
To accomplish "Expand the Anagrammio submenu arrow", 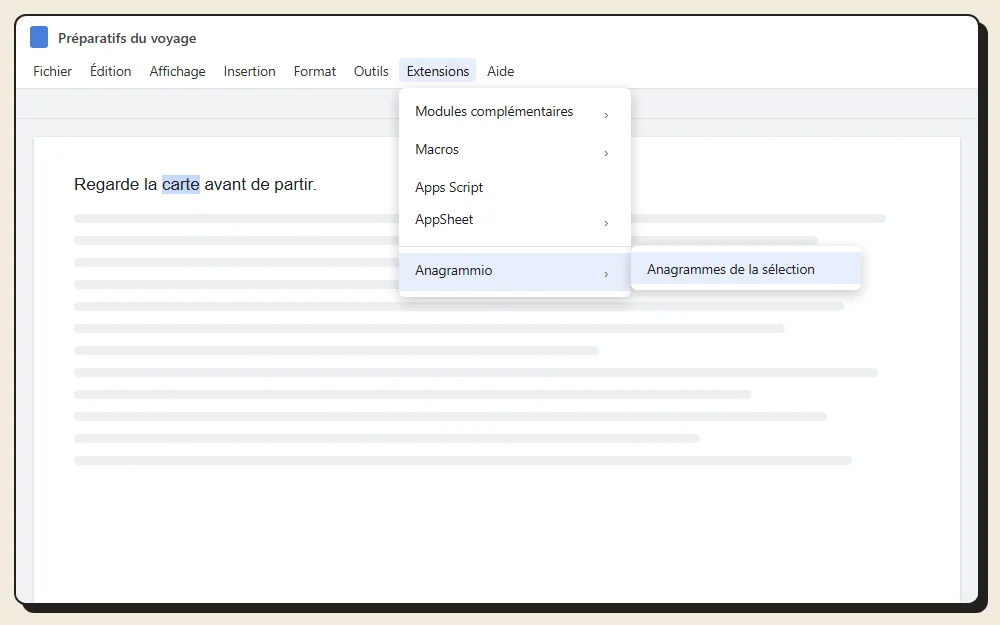I will point(606,274).
